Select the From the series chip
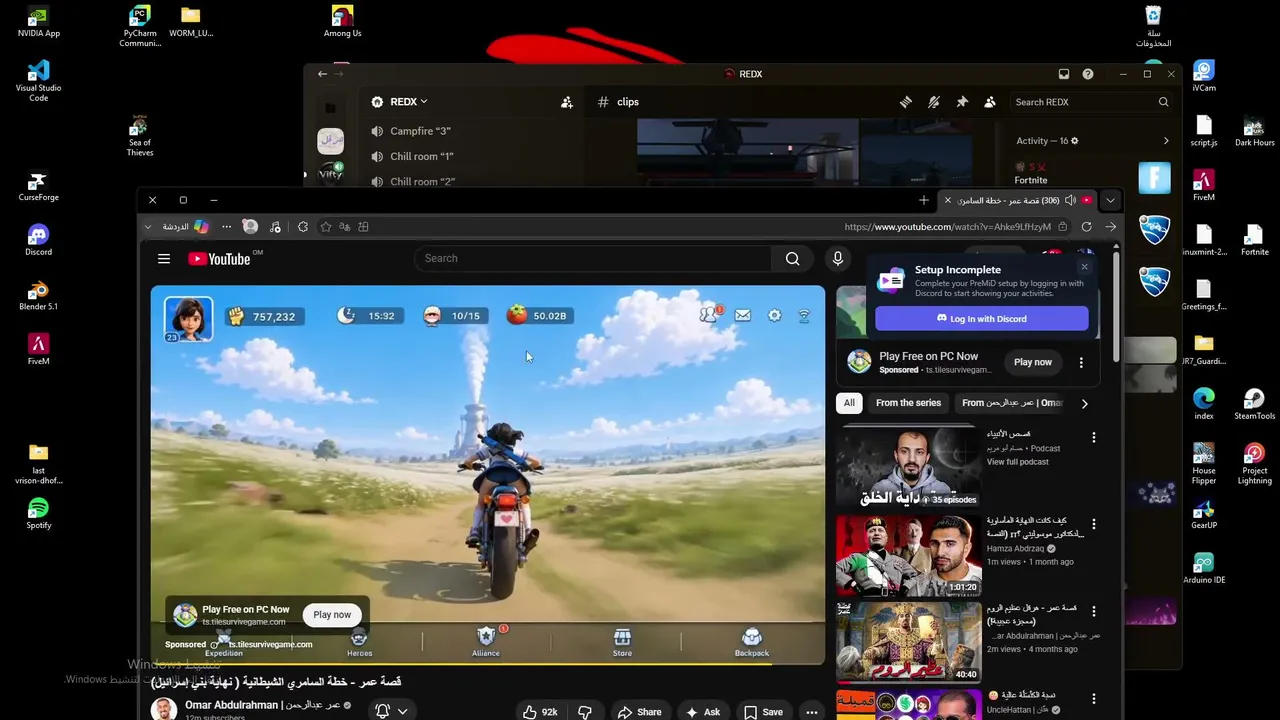Viewport: 1280px width, 720px height. pyautogui.click(x=908, y=403)
